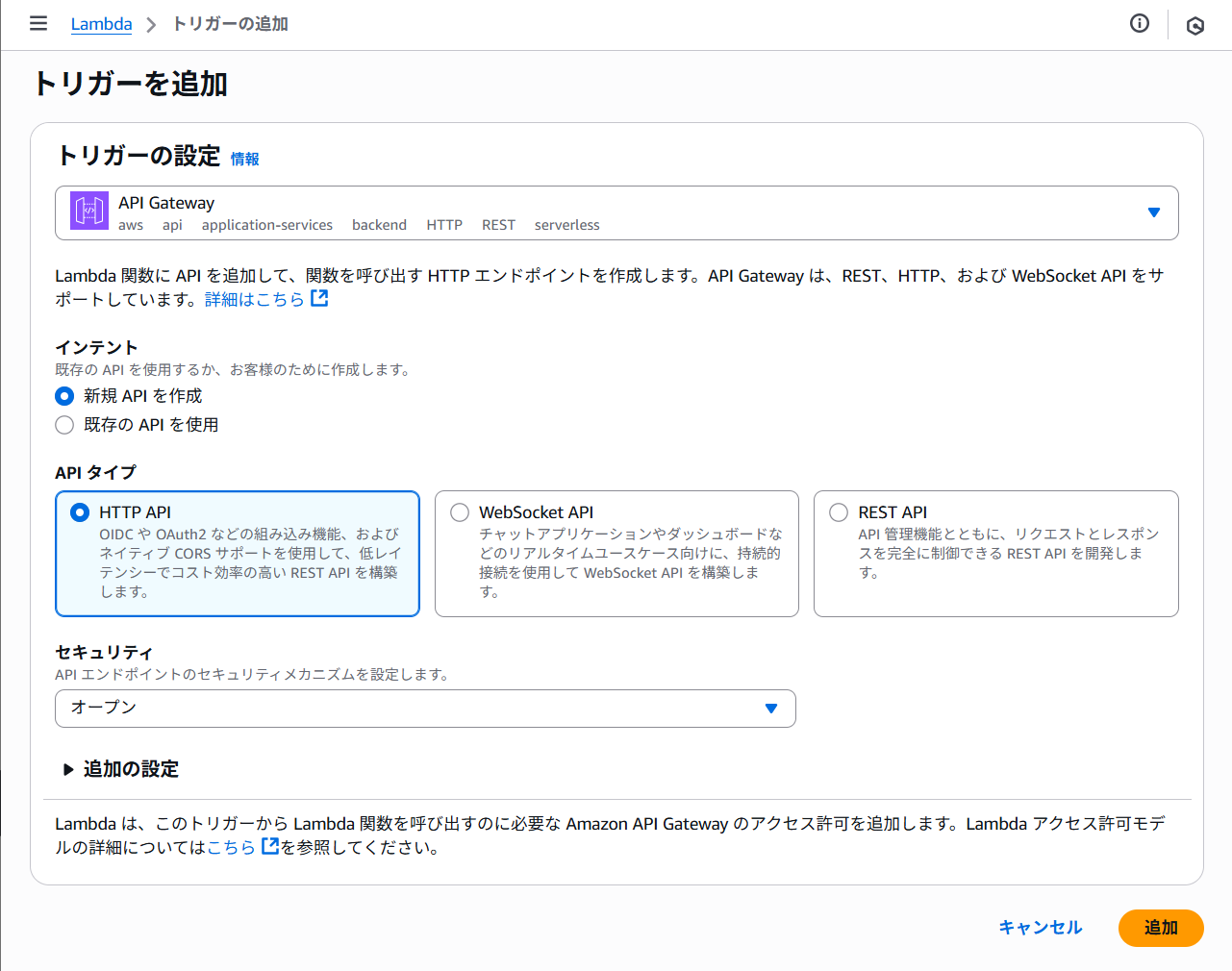
Task: Click external link icon beside こちら
Action: 270,847
